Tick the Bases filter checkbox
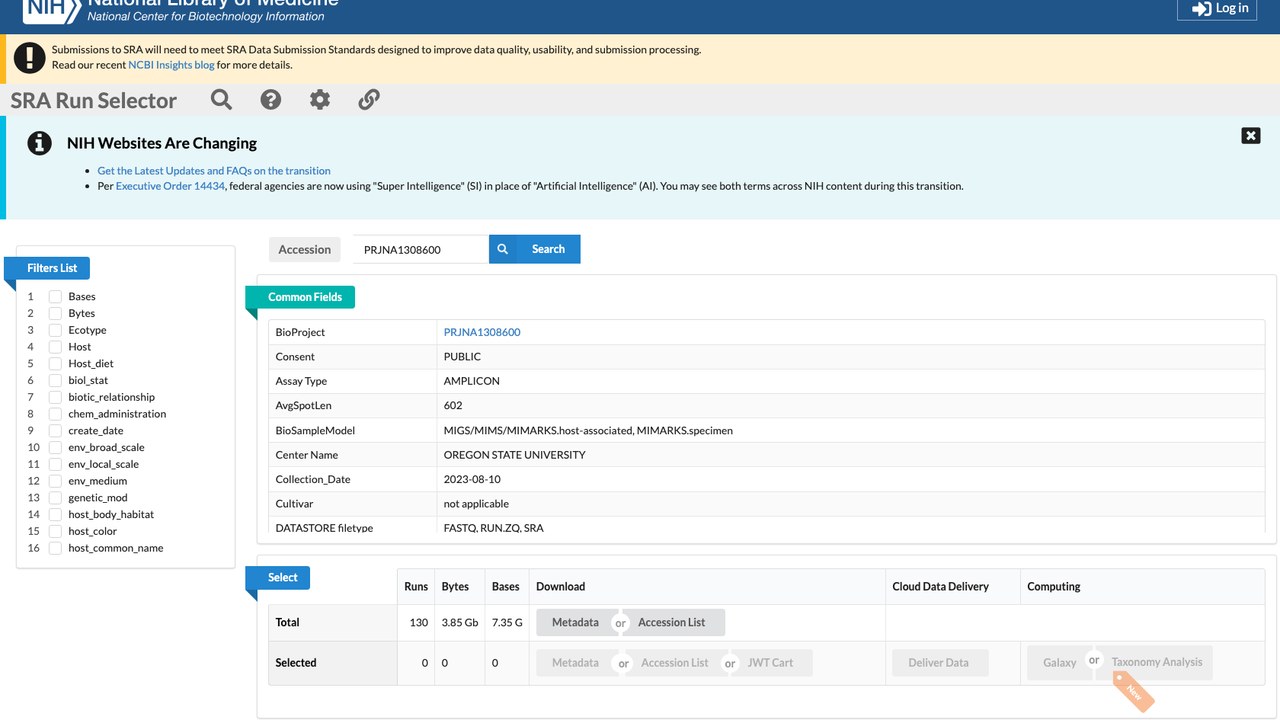 pyautogui.click(x=56, y=297)
